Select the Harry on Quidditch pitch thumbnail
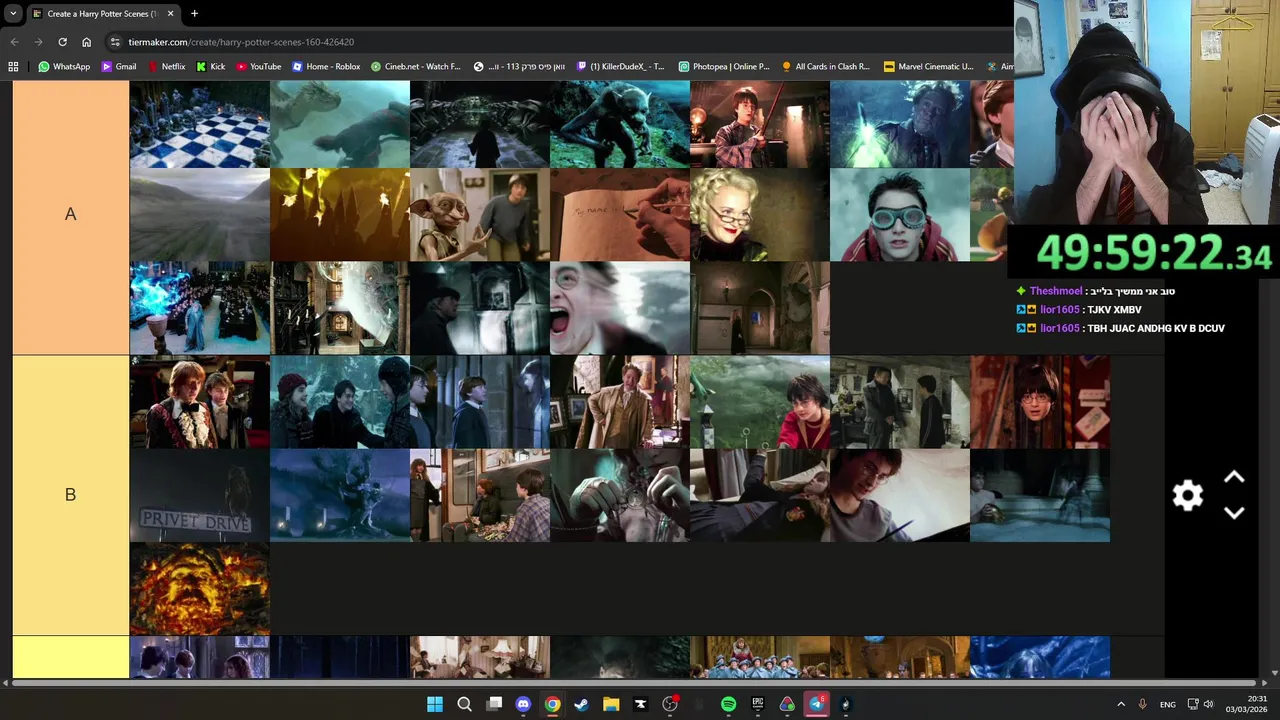This screenshot has width=1280, height=720. coord(760,402)
